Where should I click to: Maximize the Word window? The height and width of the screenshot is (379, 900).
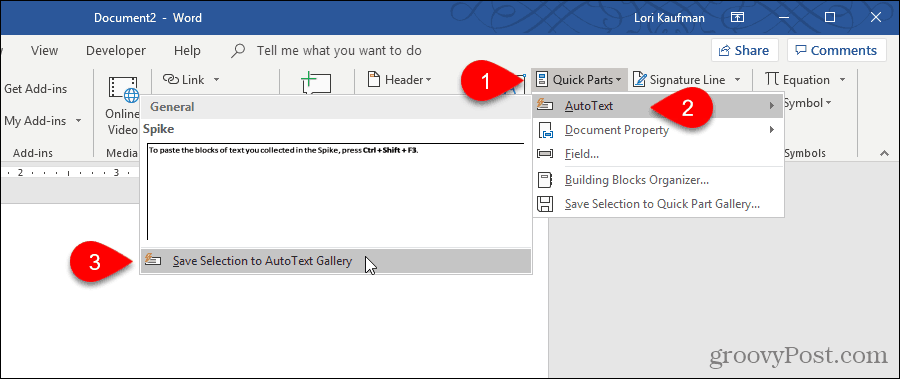pos(831,18)
